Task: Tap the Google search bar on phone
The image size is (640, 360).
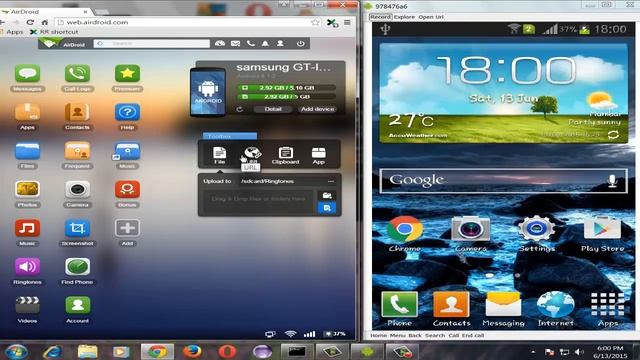Action: (x=503, y=180)
